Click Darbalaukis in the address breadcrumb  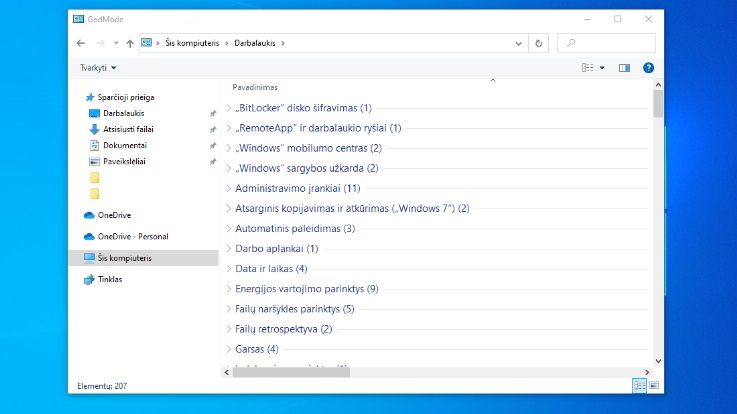[x=257, y=43]
